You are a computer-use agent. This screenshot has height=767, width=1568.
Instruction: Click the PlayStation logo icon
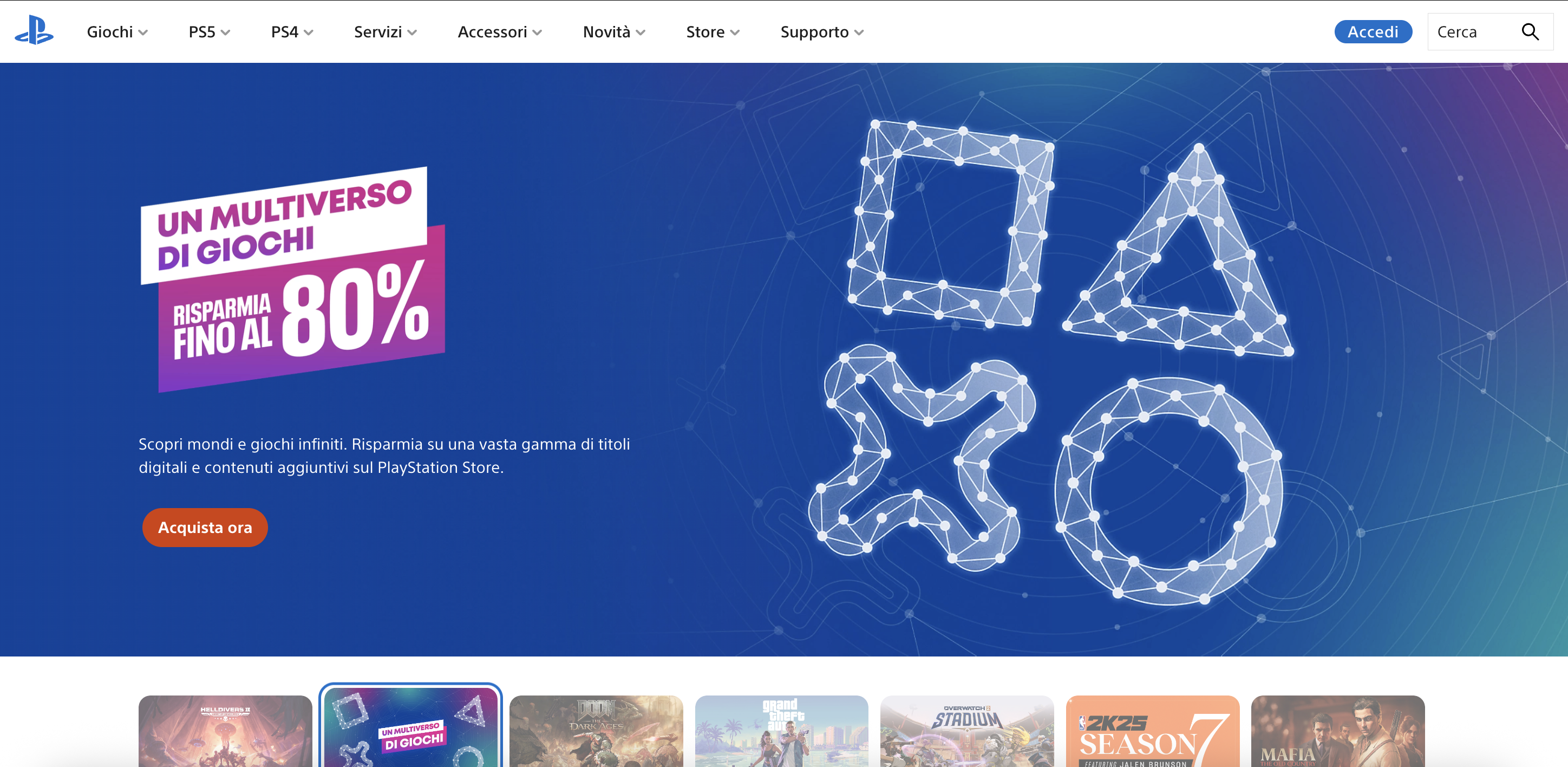(34, 30)
